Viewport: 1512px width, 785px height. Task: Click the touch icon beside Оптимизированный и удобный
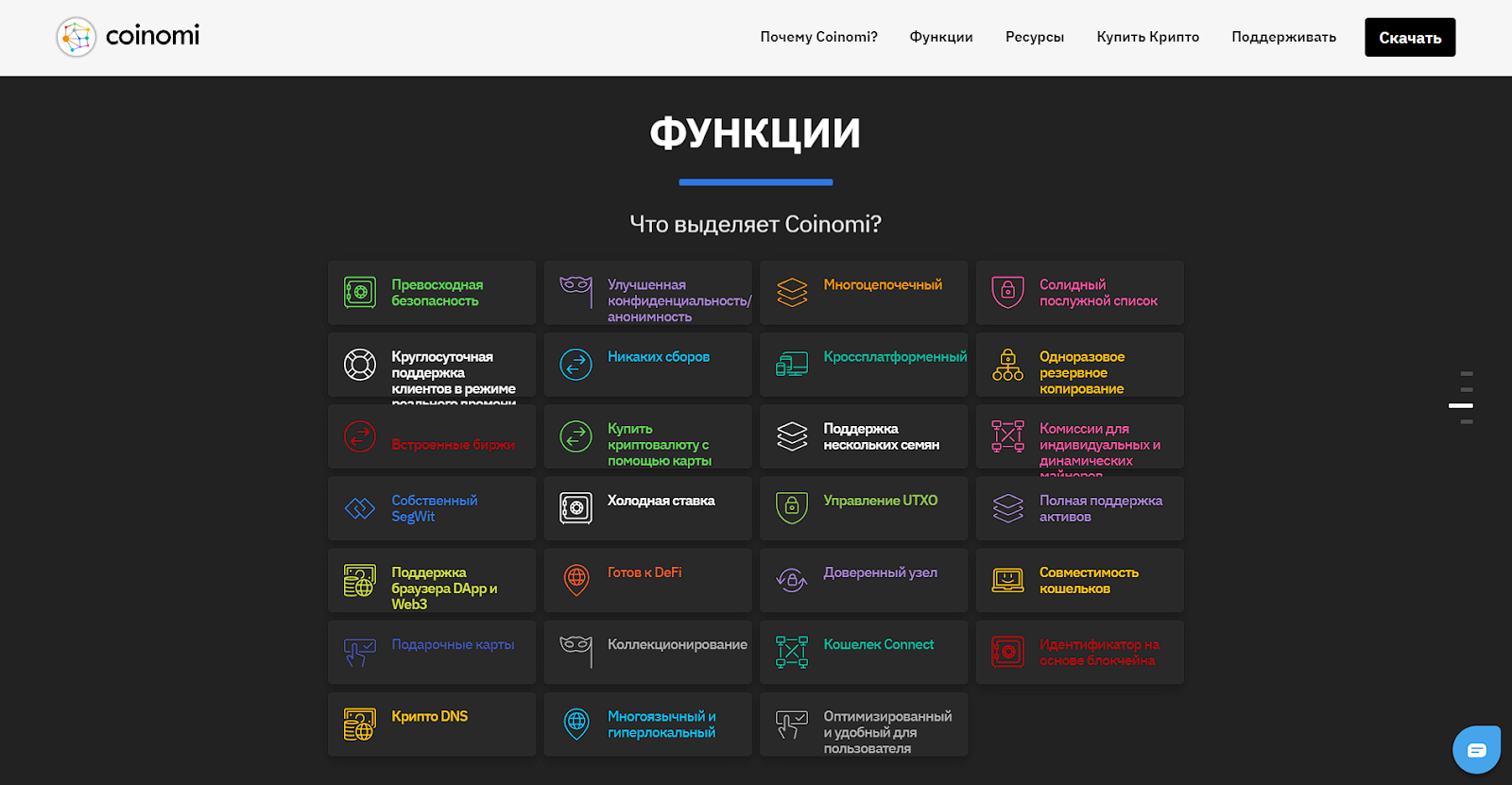pos(792,725)
